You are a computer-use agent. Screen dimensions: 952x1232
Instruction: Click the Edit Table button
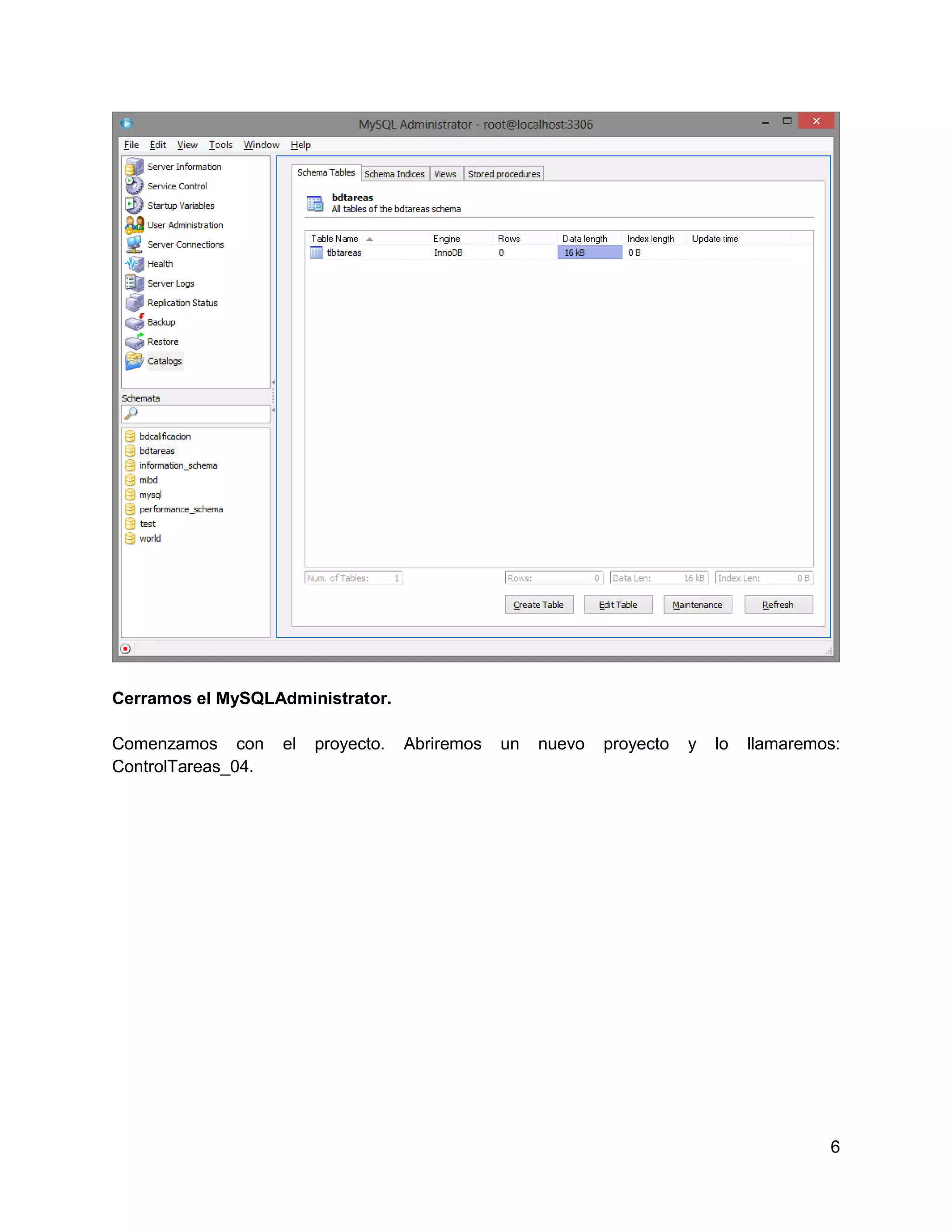point(618,605)
